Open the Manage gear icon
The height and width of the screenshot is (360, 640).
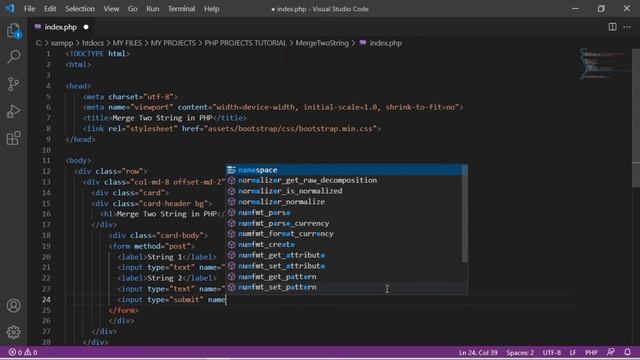(x=13, y=332)
